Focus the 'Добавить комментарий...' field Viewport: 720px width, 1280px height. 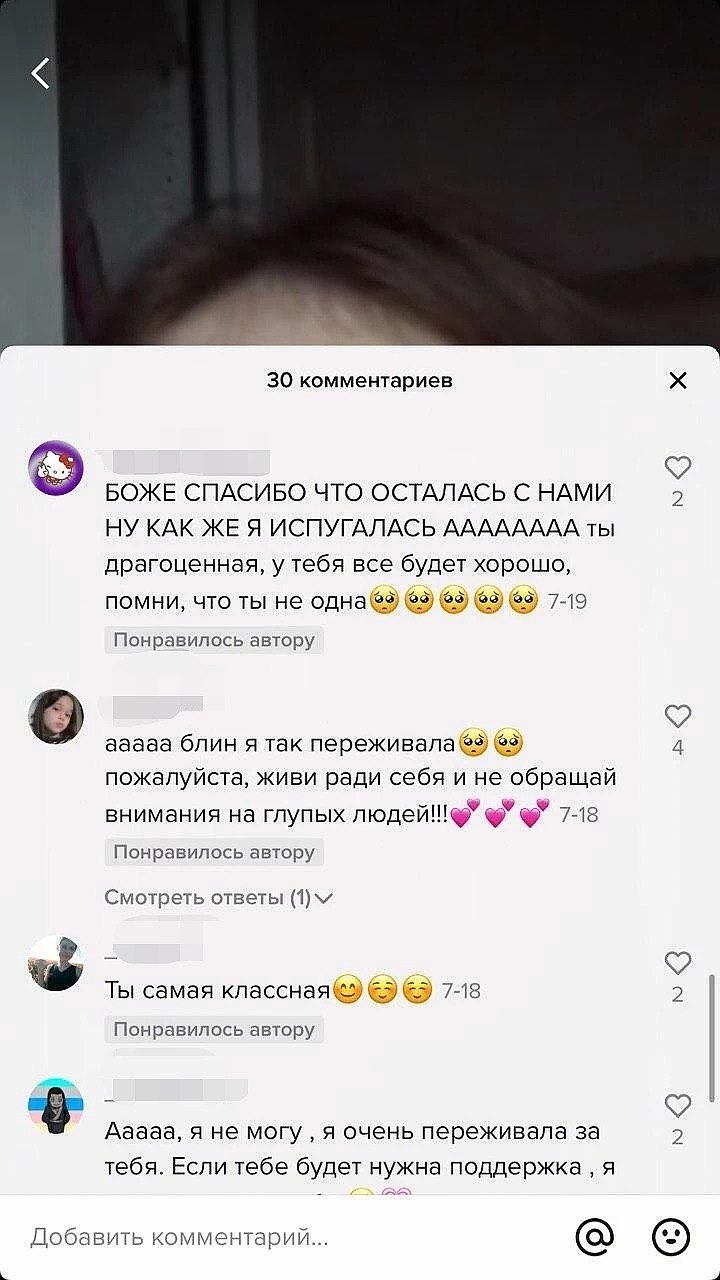tap(290, 1237)
